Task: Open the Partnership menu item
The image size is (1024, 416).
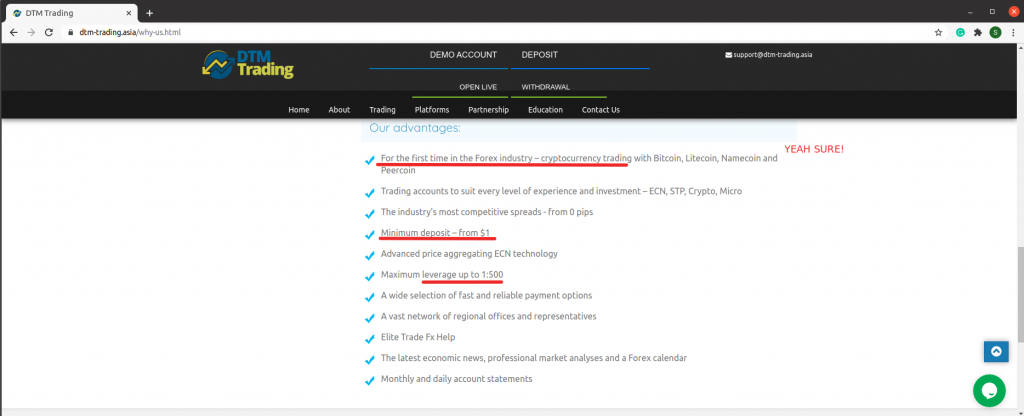Action: 488,110
